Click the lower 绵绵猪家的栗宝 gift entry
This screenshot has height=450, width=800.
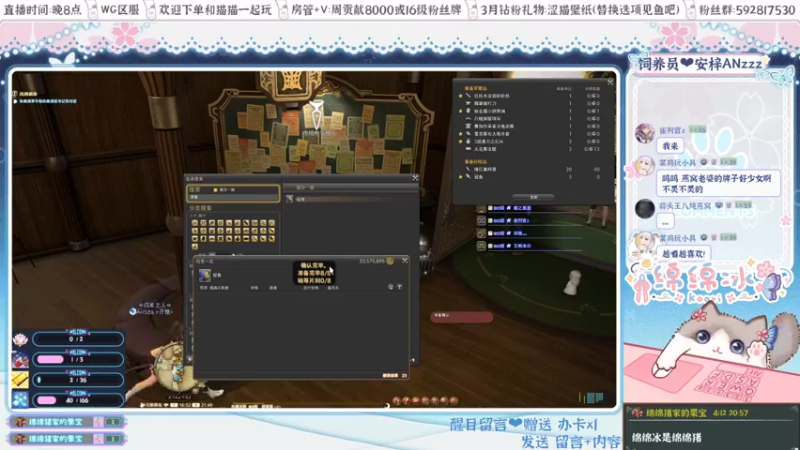tap(66, 439)
